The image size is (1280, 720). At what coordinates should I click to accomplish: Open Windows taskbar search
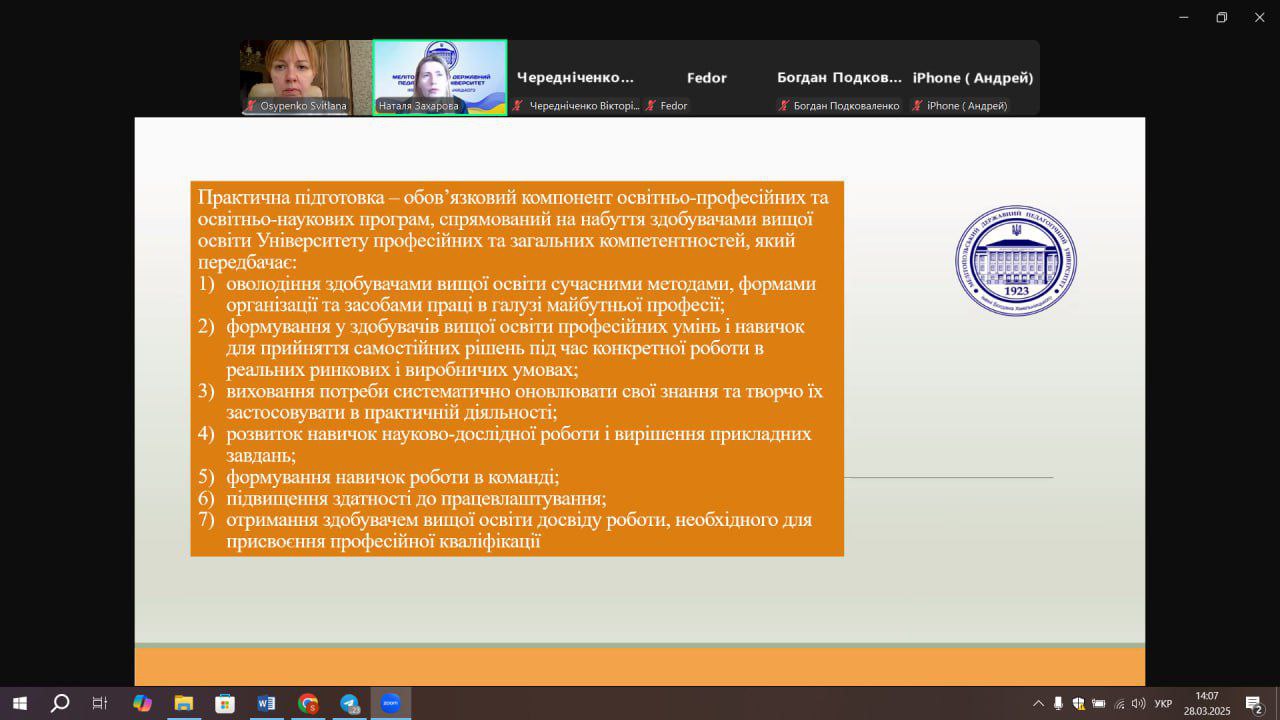coord(60,703)
